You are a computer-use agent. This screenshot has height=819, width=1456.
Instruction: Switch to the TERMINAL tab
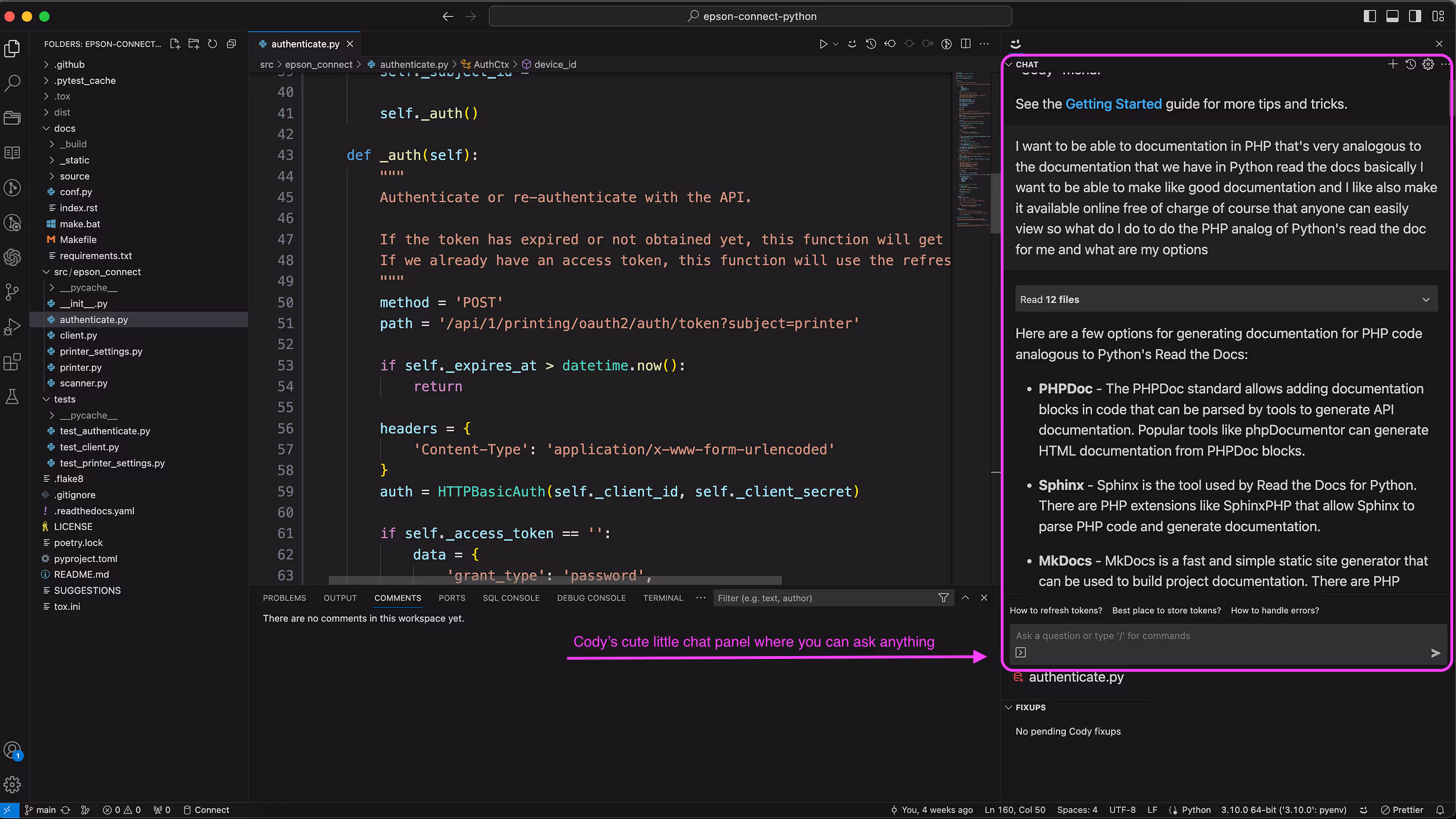click(663, 598)
